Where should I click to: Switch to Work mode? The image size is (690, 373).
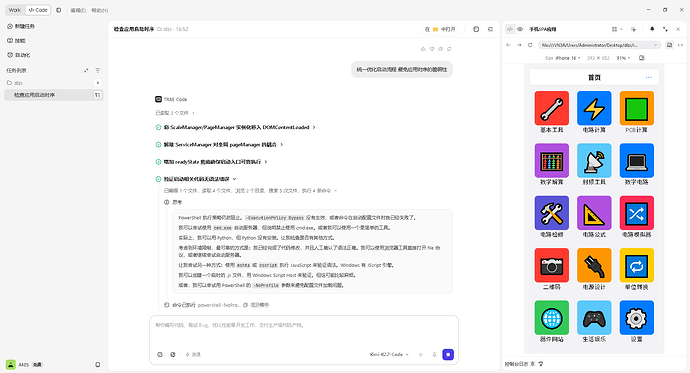(x=15, y=10)
